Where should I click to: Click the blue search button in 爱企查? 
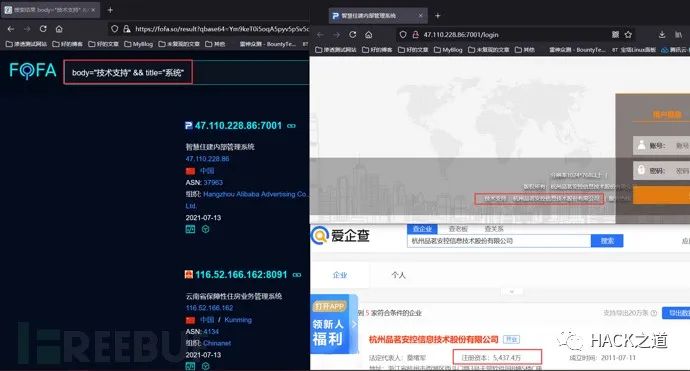[x=607, y=241]
